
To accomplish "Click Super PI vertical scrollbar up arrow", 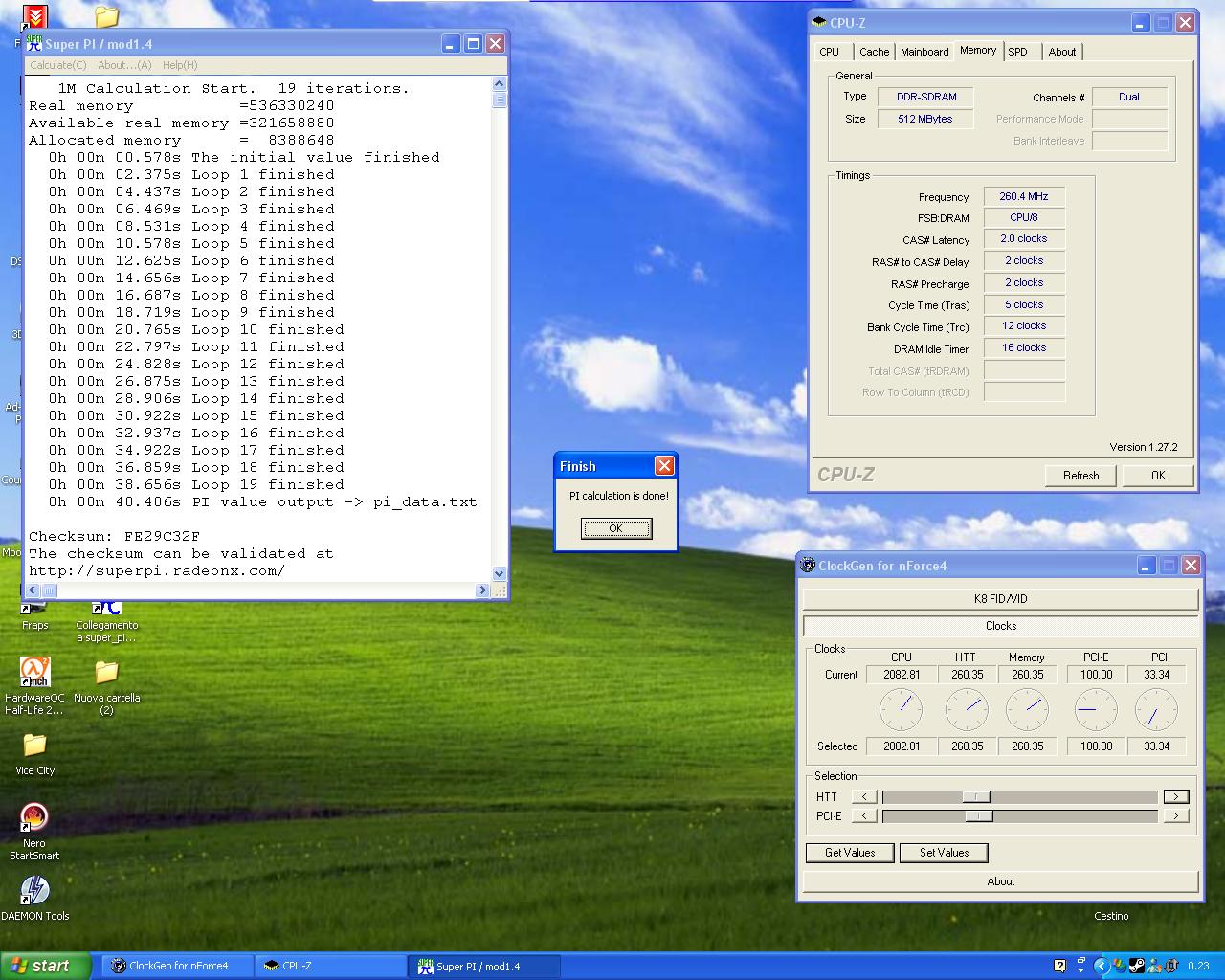I will tap(499, 85).
